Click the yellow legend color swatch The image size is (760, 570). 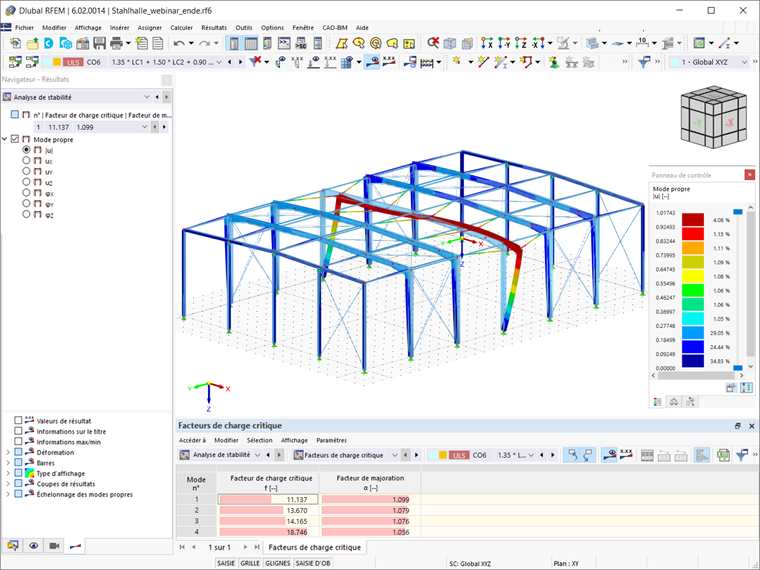(x=693, y=276)
